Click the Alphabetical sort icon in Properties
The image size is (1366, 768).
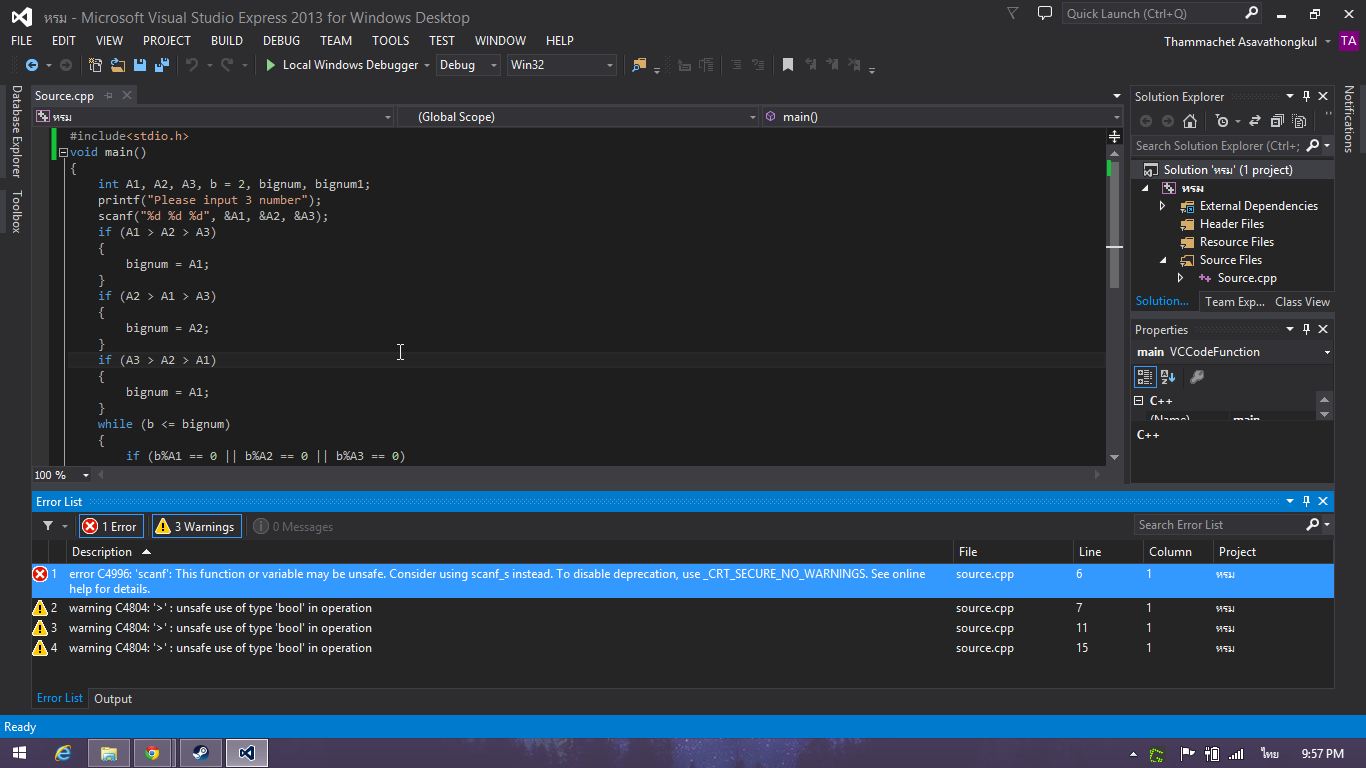(x=1168, y=377)
